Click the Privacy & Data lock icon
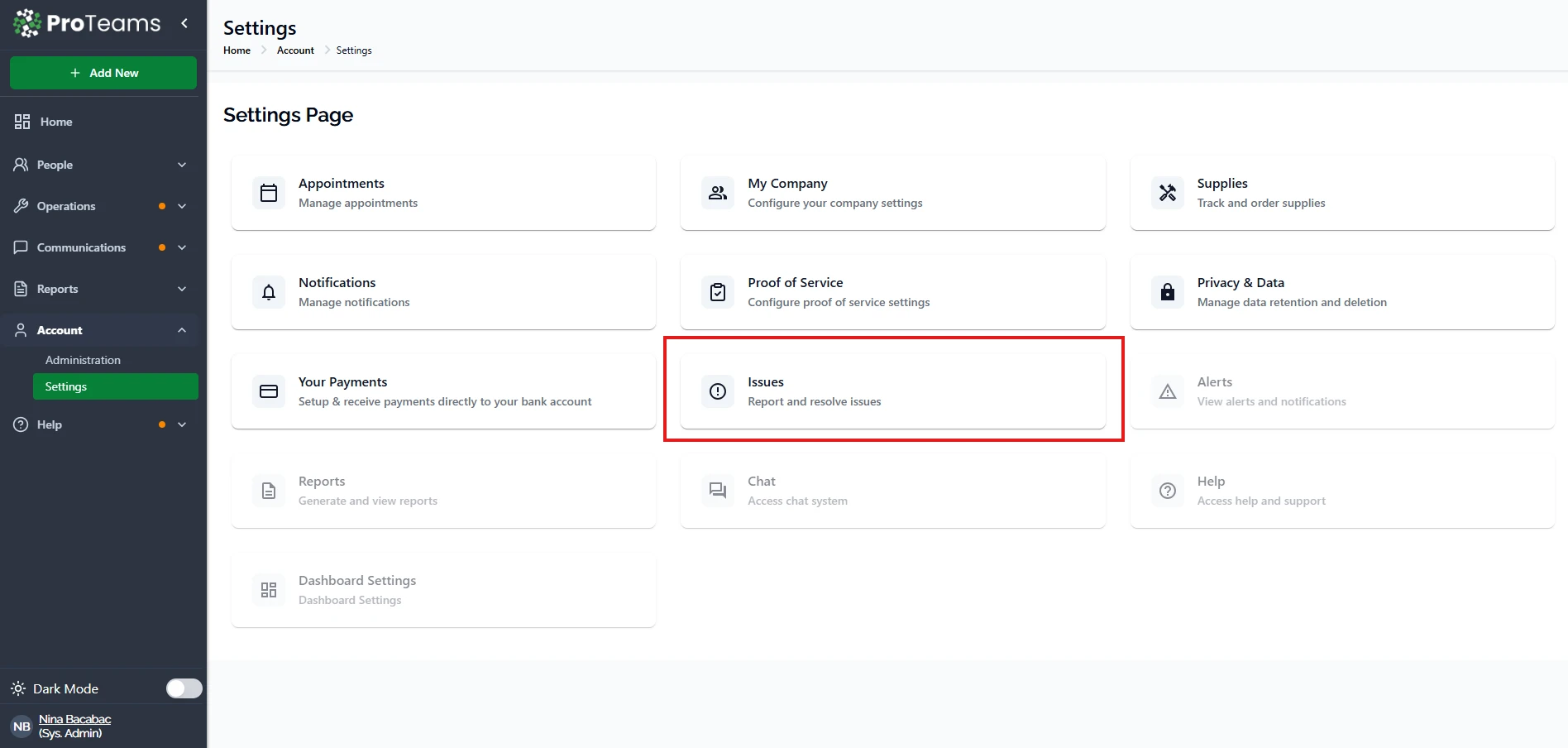 click(x=1167, y=292)
